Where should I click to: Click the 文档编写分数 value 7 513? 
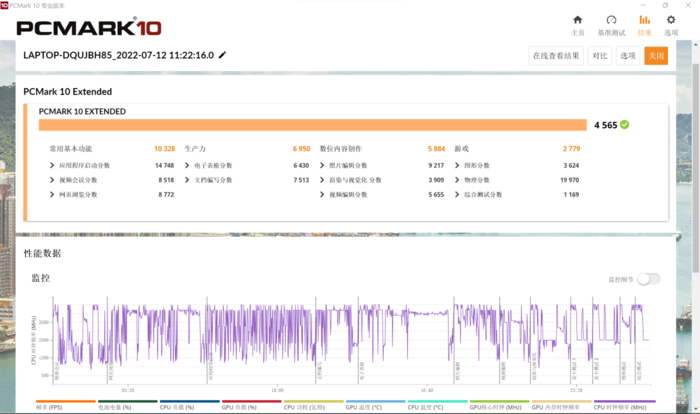click(301, 180)
